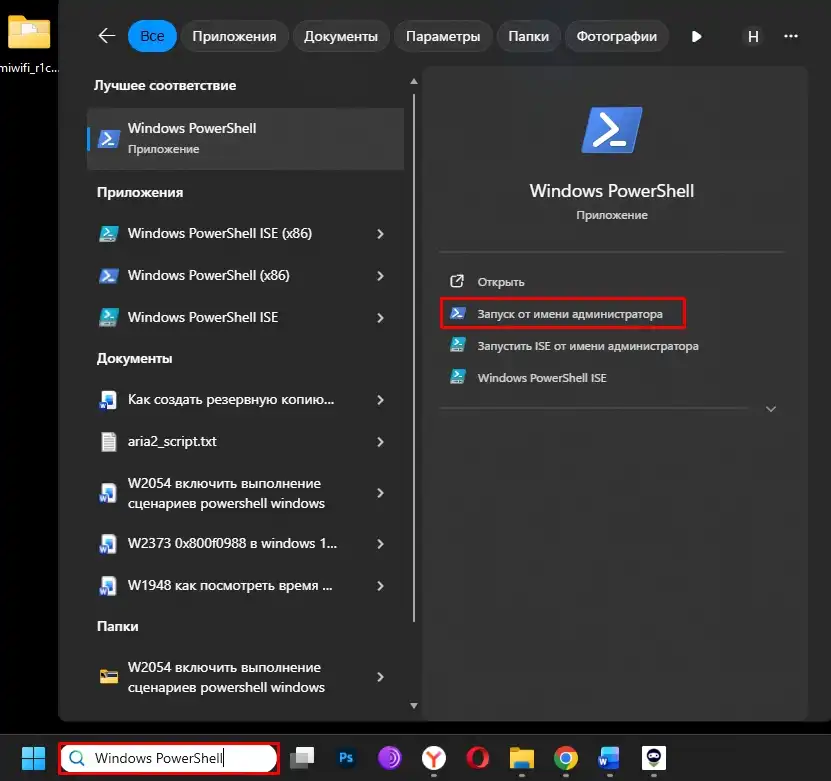Open Microsoft Word from the taskbar
Screen dimensions: 831x781
(609, 758)
